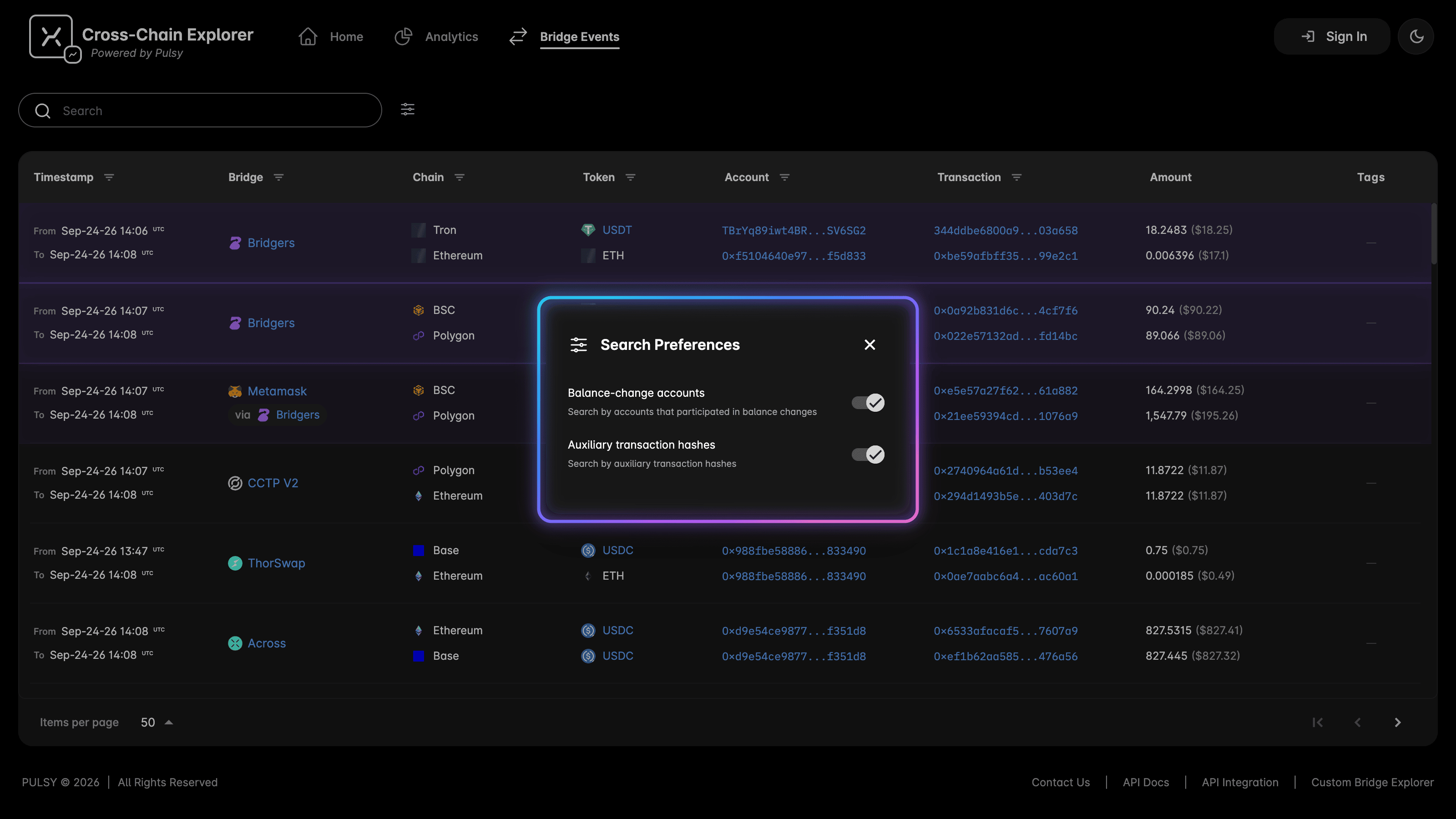
Task: Click the via Bridgers link under Metamask
Action: pyautogui.click(x=298, y=415)
